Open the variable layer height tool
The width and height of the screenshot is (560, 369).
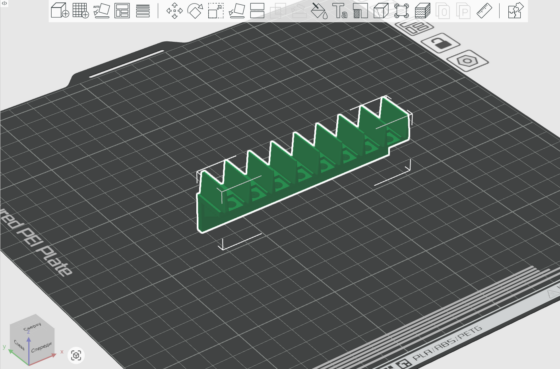(x=143, y=10)
